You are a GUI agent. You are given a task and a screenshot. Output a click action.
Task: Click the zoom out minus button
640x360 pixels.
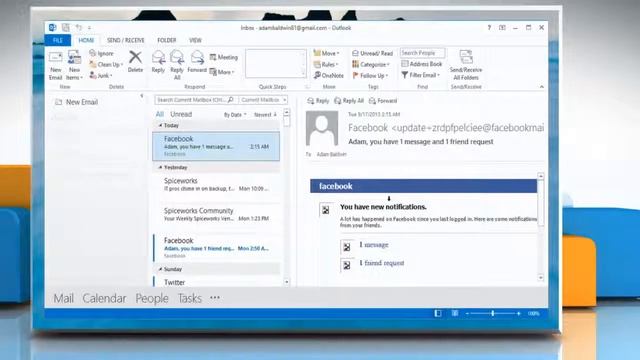tap(467, 313)
